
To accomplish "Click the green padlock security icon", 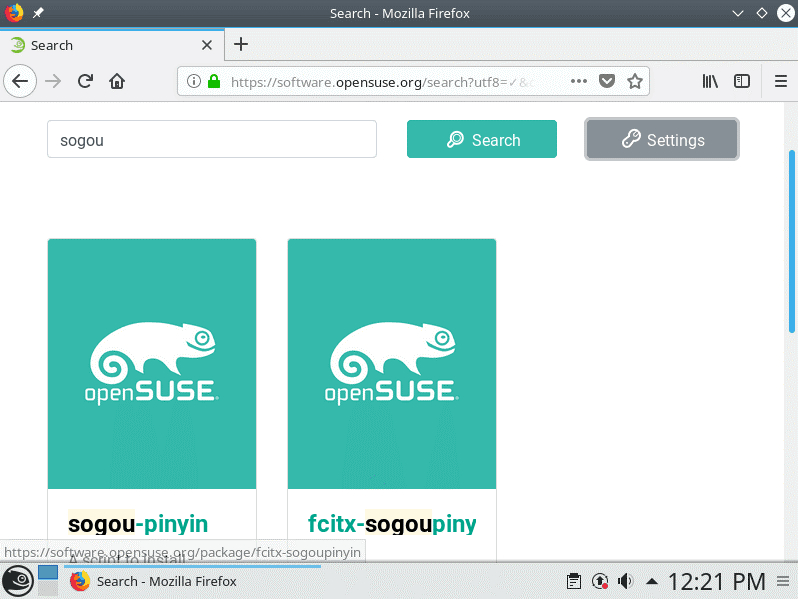I will pyautogui.click(x=214, y=81).
